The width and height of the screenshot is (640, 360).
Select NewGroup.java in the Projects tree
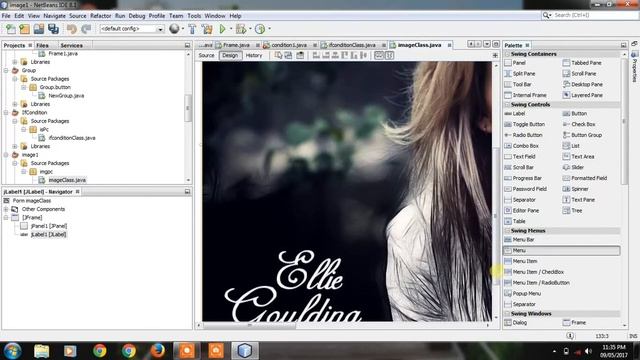(66, 96)
